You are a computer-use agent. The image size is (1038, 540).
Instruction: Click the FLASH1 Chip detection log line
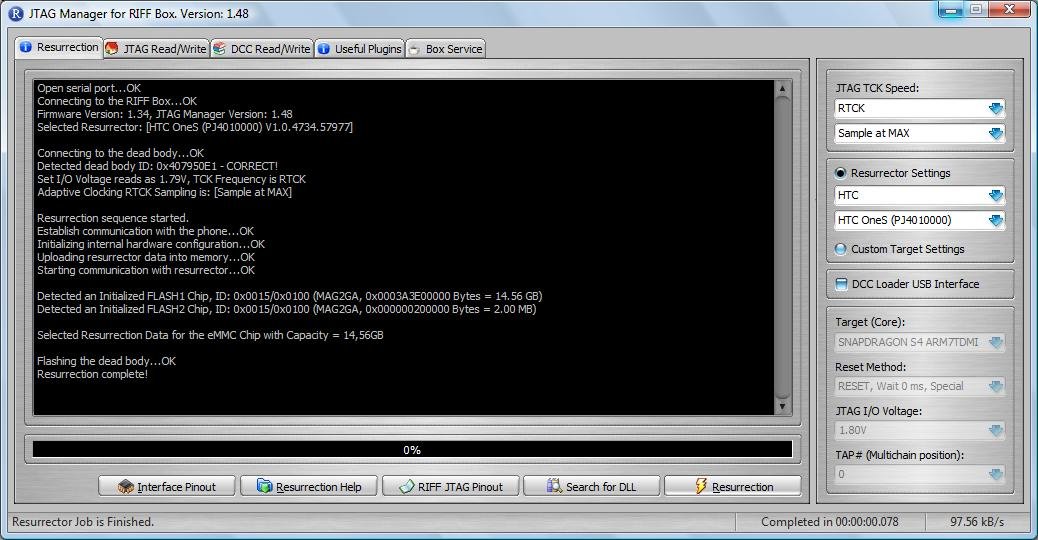coord(289,296)
